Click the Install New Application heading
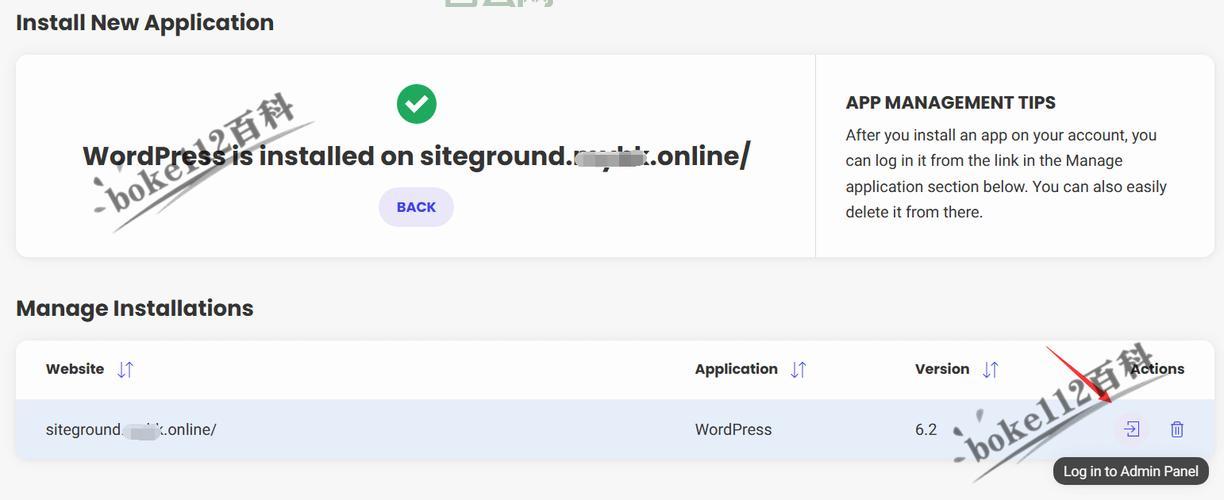 pyautogui.click(x=145, y=22)
